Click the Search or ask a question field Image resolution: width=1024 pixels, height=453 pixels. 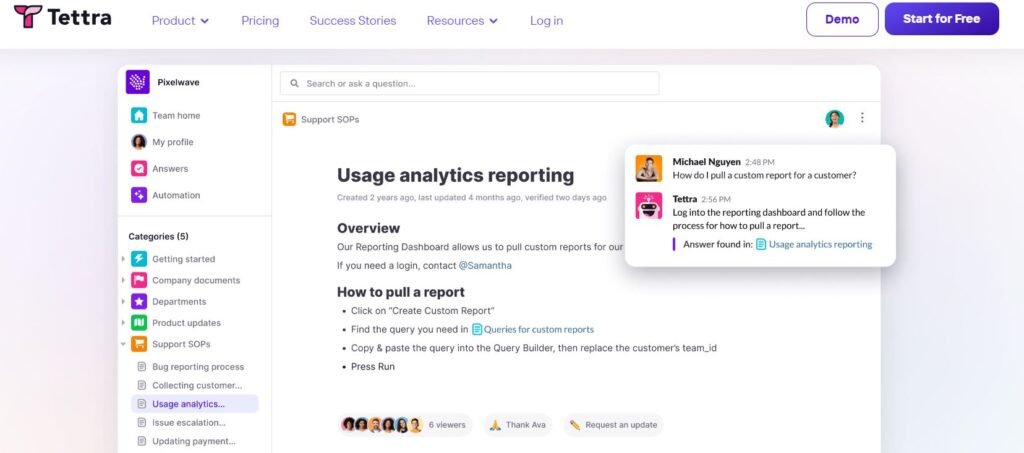(470, 84)
